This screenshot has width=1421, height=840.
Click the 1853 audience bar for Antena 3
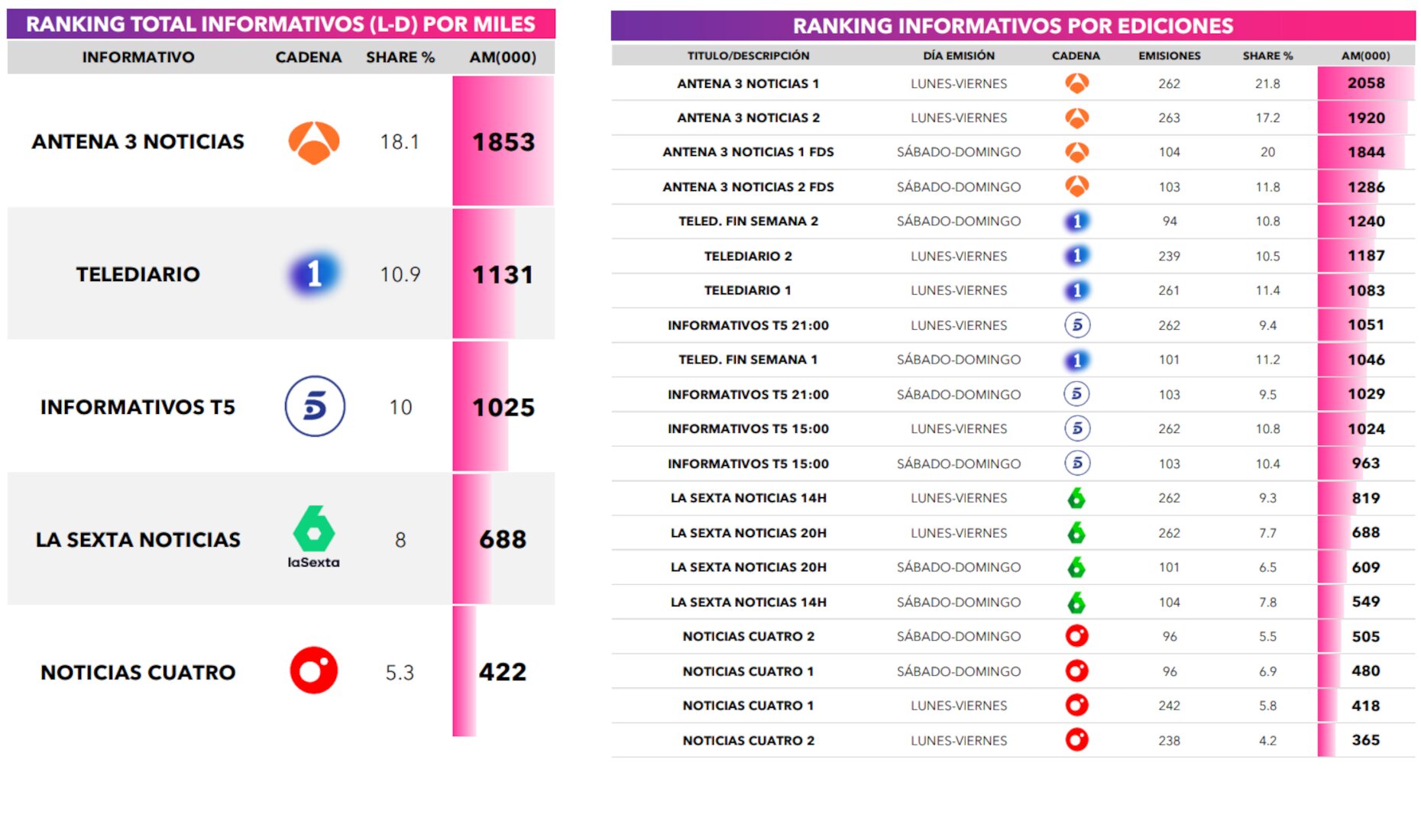pos(503,142)
